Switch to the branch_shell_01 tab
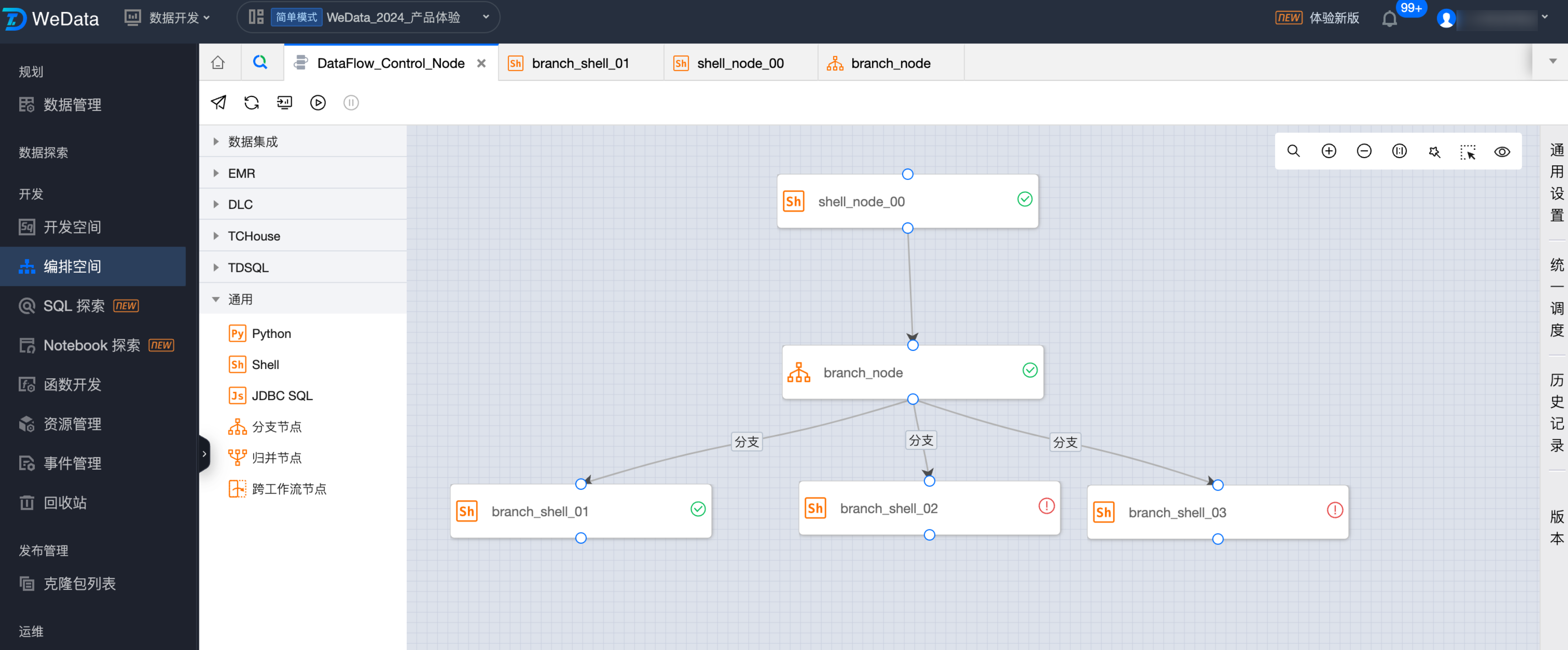 pos(579,63)
